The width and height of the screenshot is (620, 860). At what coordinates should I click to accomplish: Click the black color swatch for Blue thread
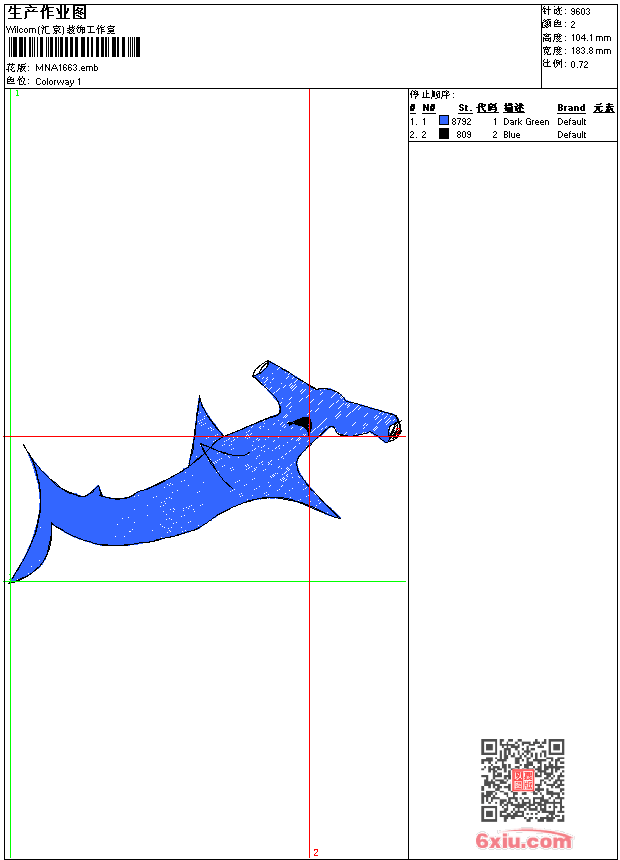pos(444,134)
